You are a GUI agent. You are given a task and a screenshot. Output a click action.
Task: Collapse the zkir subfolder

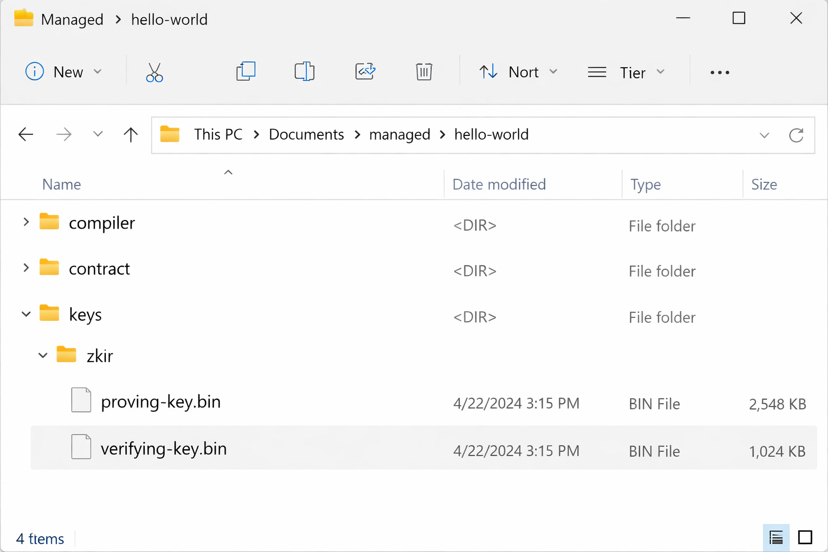43,356
